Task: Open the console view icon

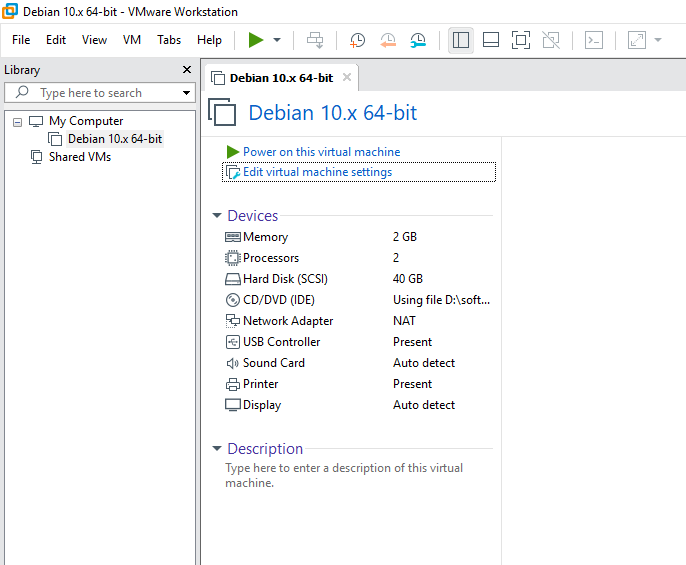Action: coord(594,40)
